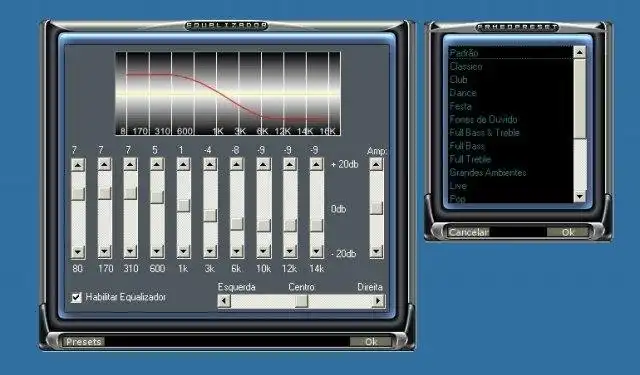This screenshot has width=640, height=375.
Task: Click the up arrow on the 10k slider
Action: (264, 165)
